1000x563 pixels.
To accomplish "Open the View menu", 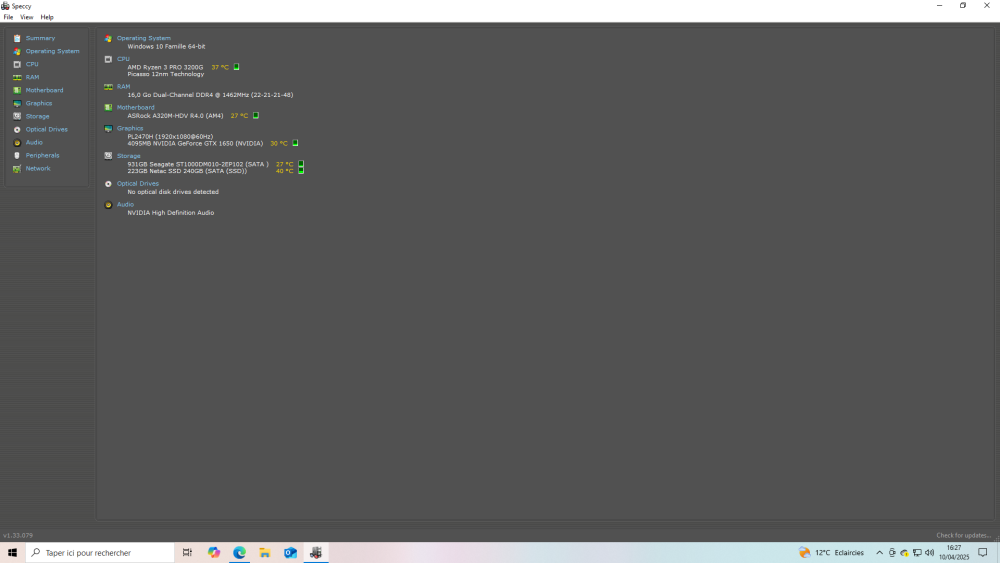I will coord(27,17).
